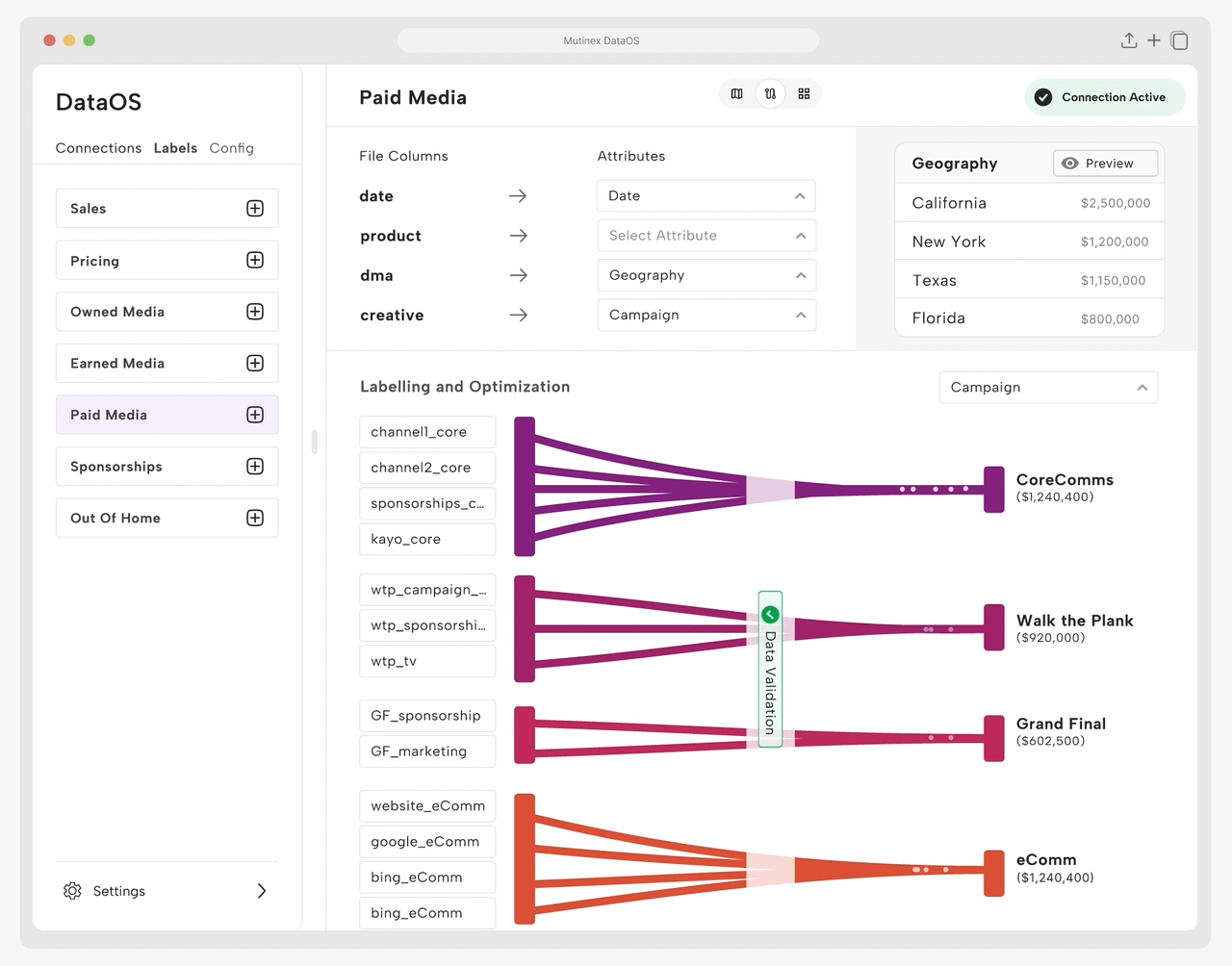Image resolution: width=1232 pixels, height=966 pixels.
Task: Open the Config tab
Action: point(231,148)
